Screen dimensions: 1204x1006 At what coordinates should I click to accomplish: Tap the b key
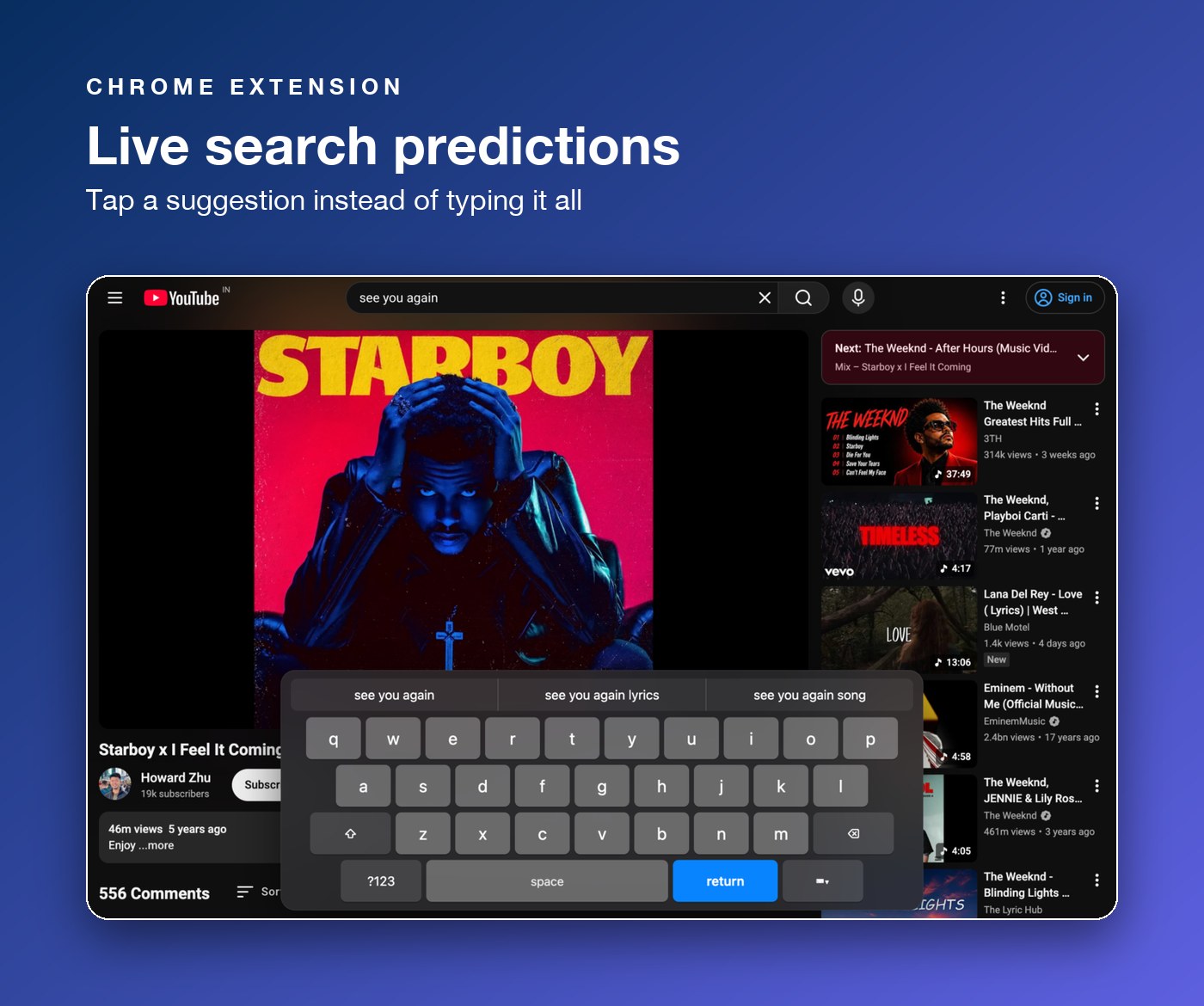(x=661, y=834)
